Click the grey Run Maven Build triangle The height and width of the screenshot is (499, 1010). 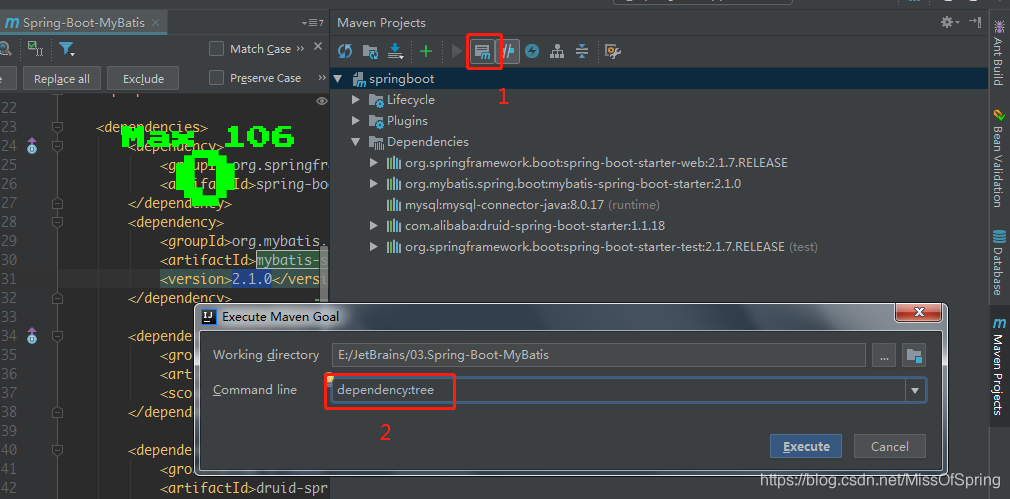click(457, 52)
